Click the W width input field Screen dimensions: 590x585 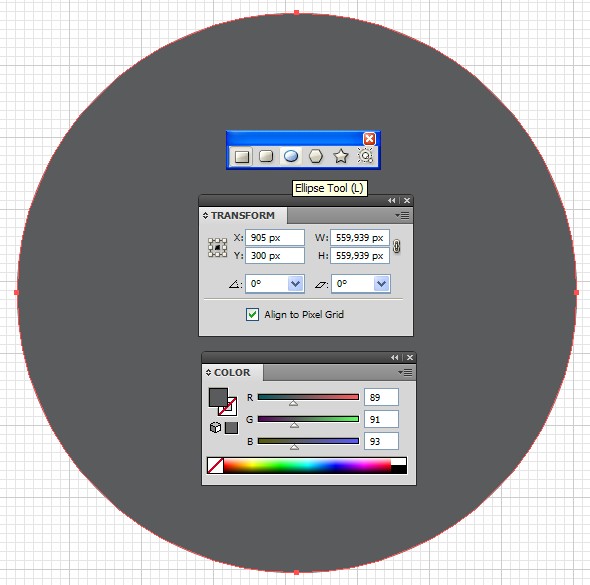(360, 238)
